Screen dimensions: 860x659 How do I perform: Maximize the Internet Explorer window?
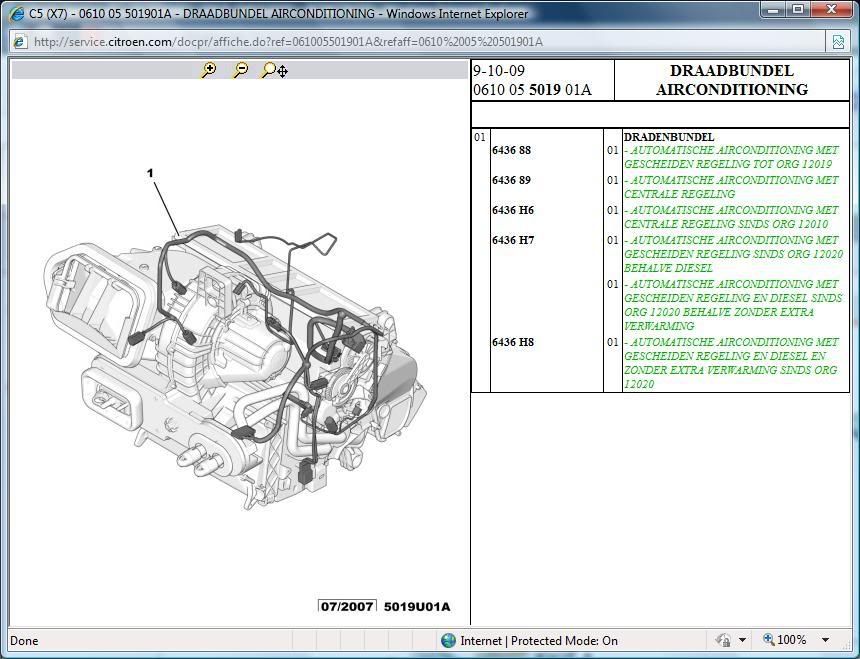(x=798, y=9)
